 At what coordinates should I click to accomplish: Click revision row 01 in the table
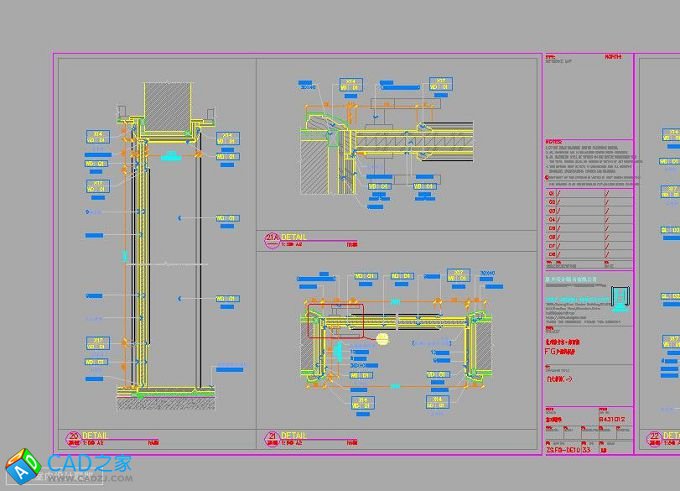551,195
